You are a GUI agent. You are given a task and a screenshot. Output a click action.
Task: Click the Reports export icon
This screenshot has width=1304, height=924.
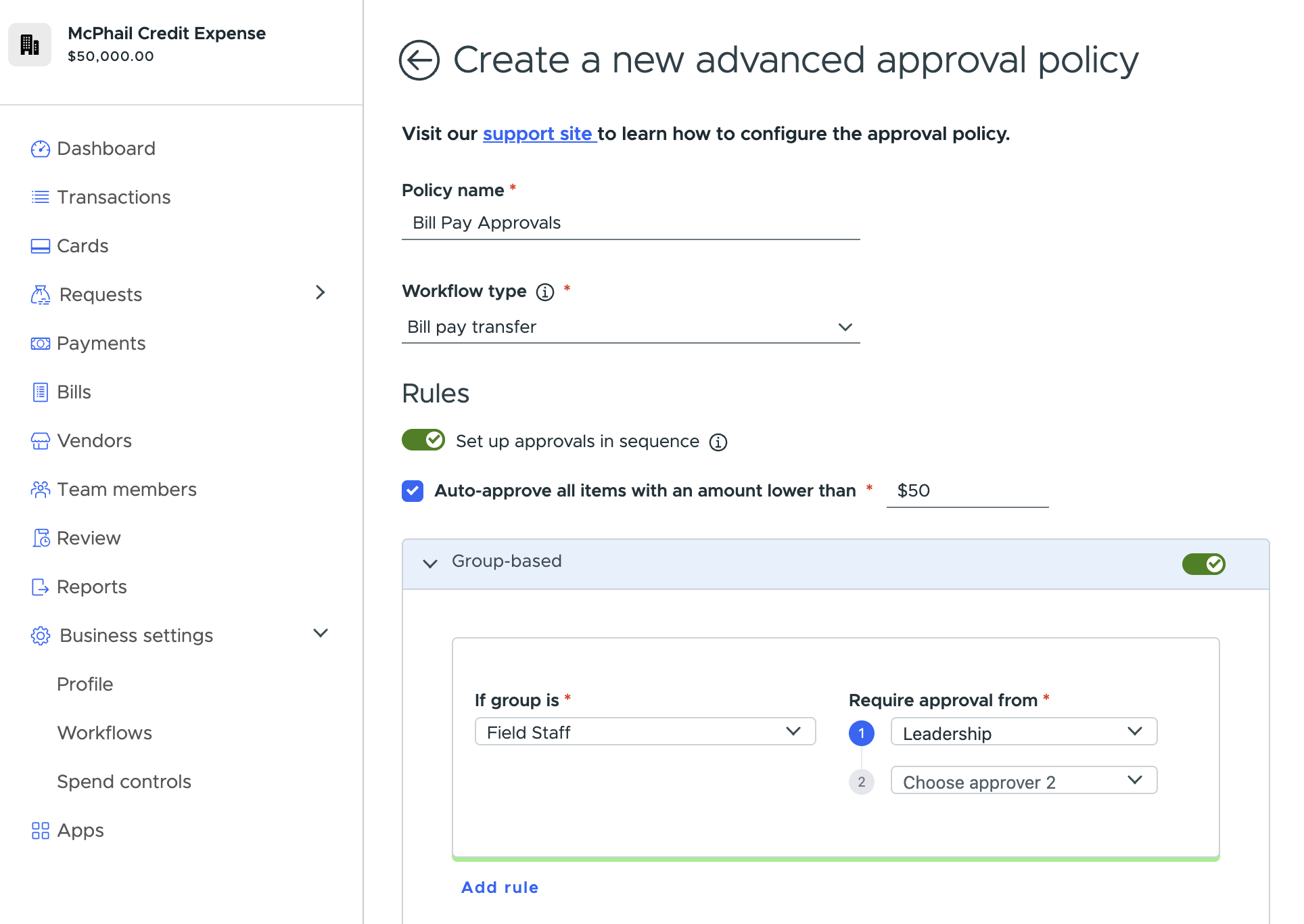pos(41,587)
